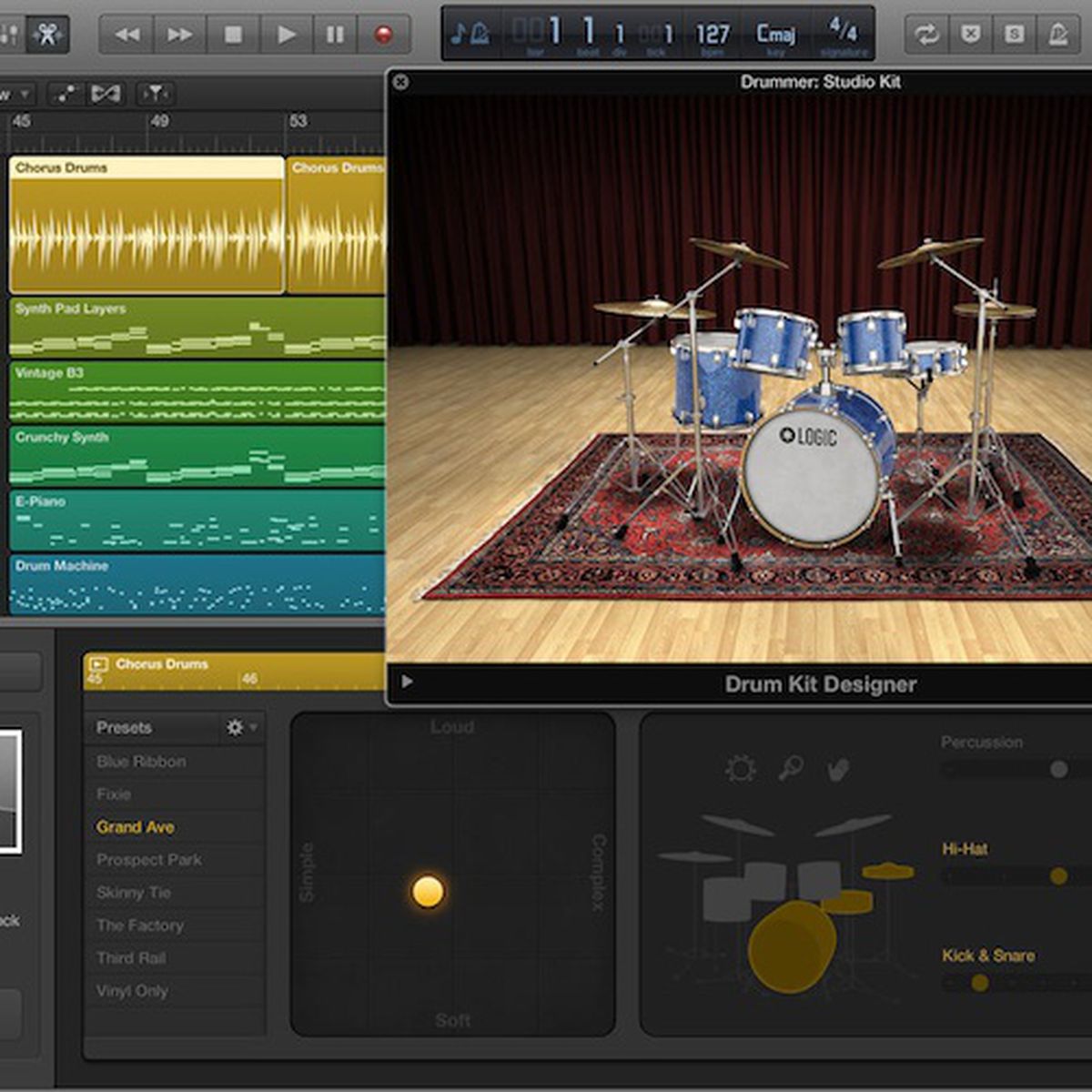The width and height of the screenshot is (1092, 1092).
Task: Toggle the Replace mode button
Action: 971,35
